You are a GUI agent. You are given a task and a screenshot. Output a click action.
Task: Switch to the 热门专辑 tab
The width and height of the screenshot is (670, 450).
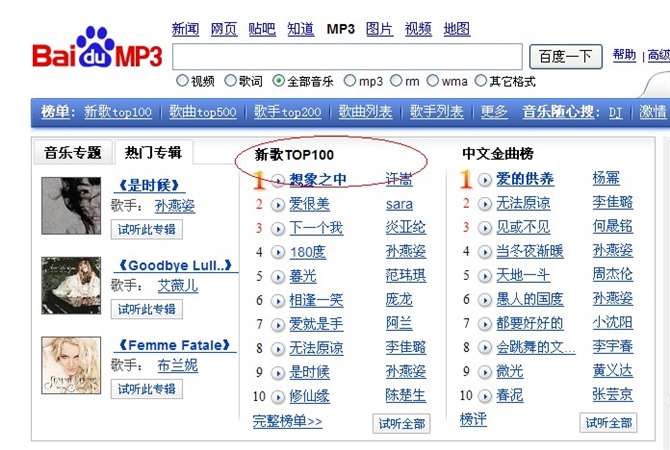153,152
